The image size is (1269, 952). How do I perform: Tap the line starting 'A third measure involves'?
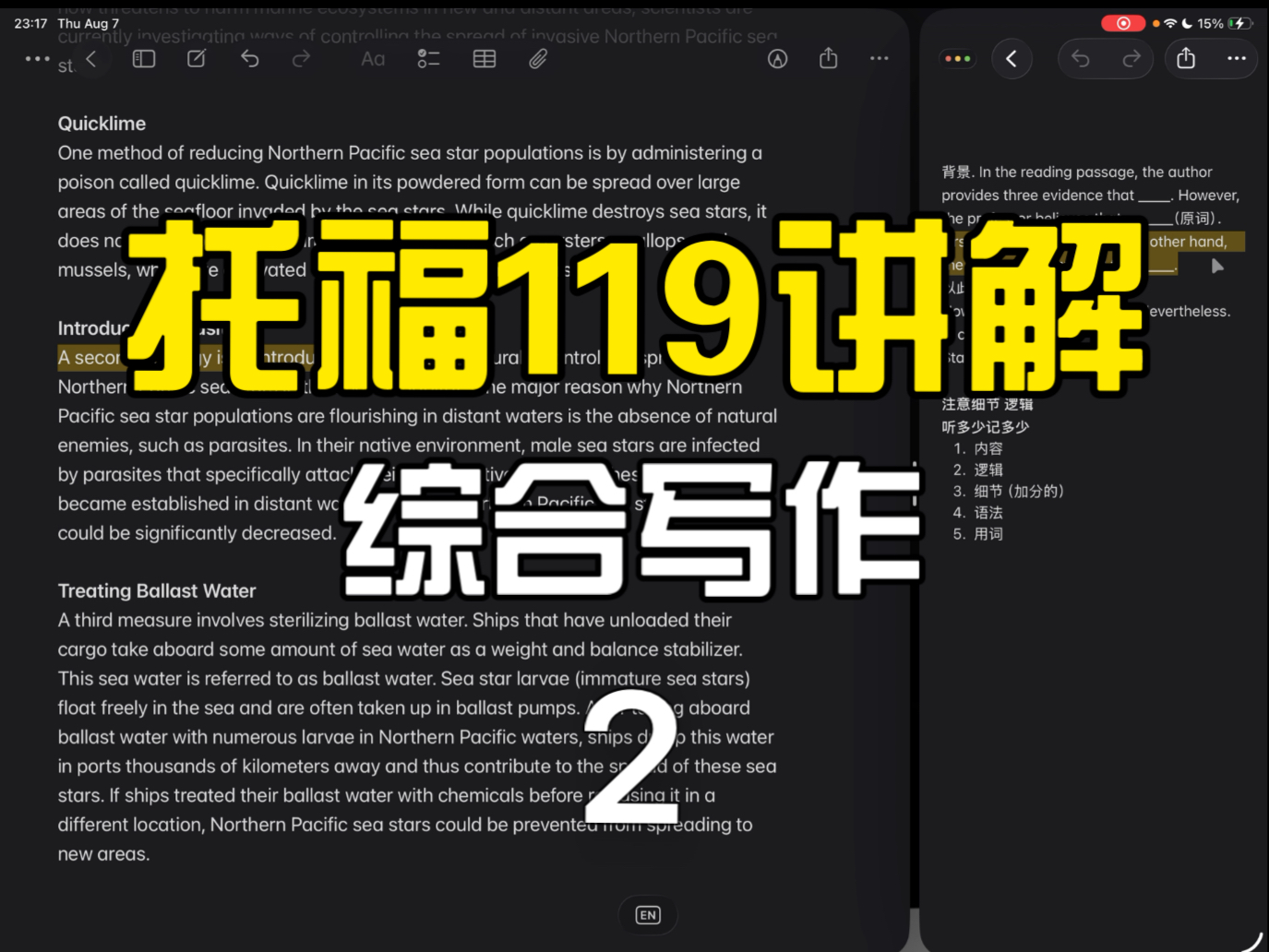395,620
